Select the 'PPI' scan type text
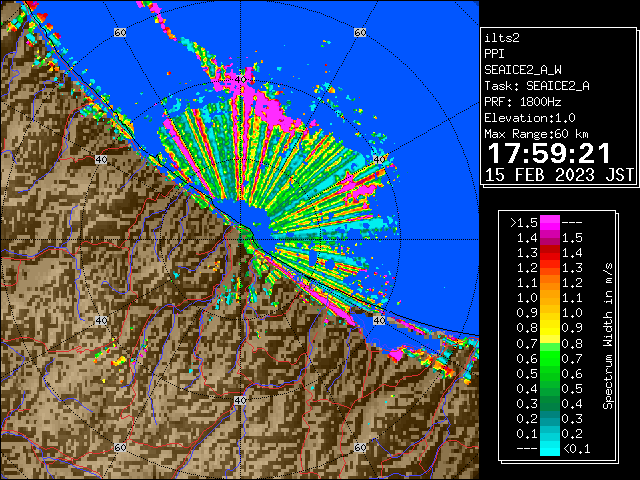The width and height of the screenshot is (640, 480). tap(494, 54)
